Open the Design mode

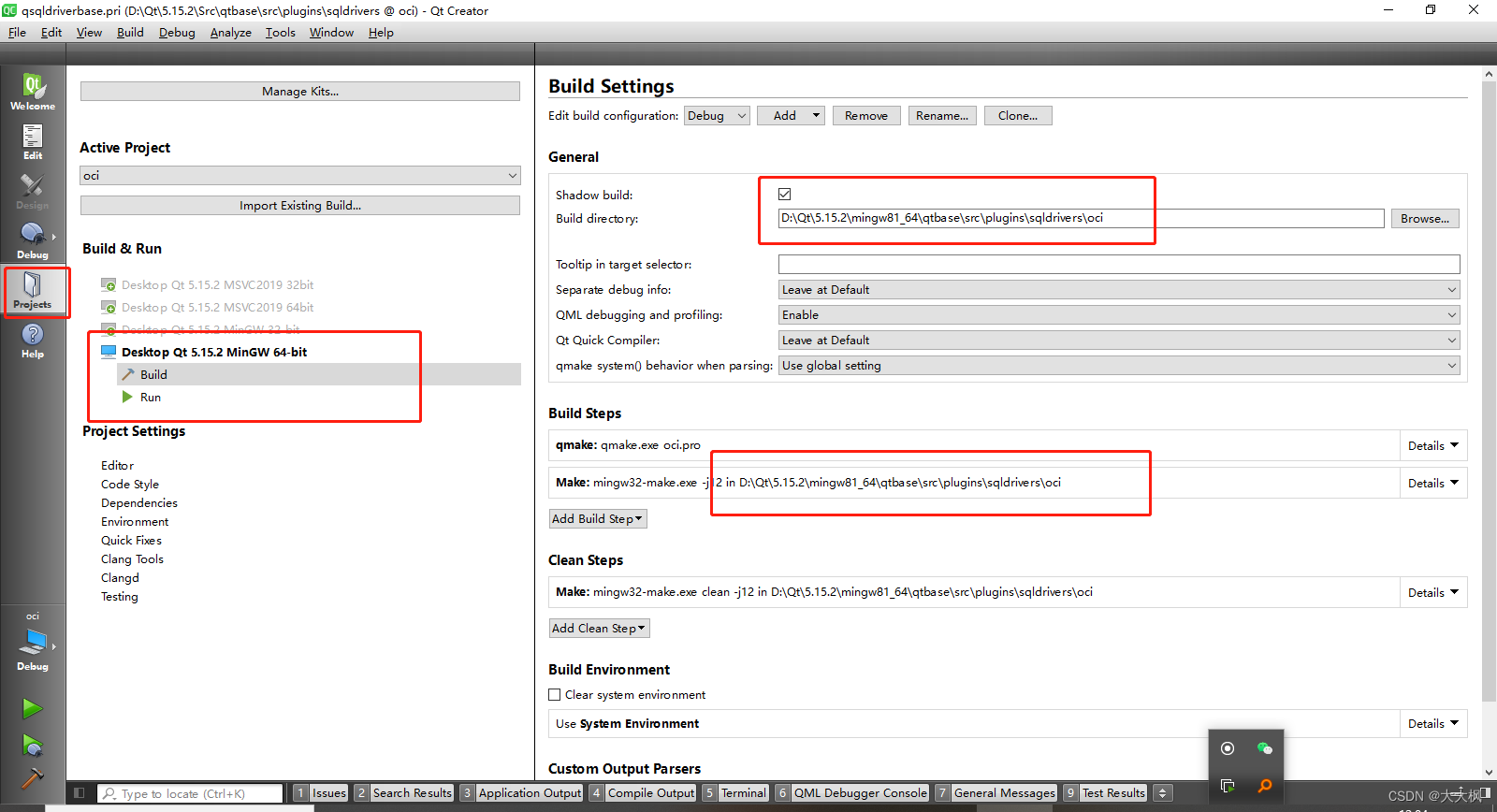click(33, 191)
